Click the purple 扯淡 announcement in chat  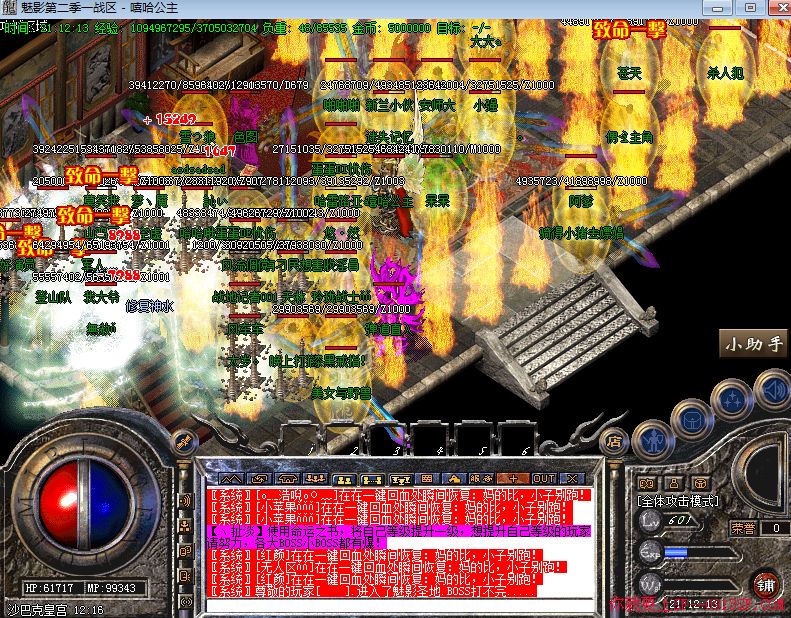(399, 537)
